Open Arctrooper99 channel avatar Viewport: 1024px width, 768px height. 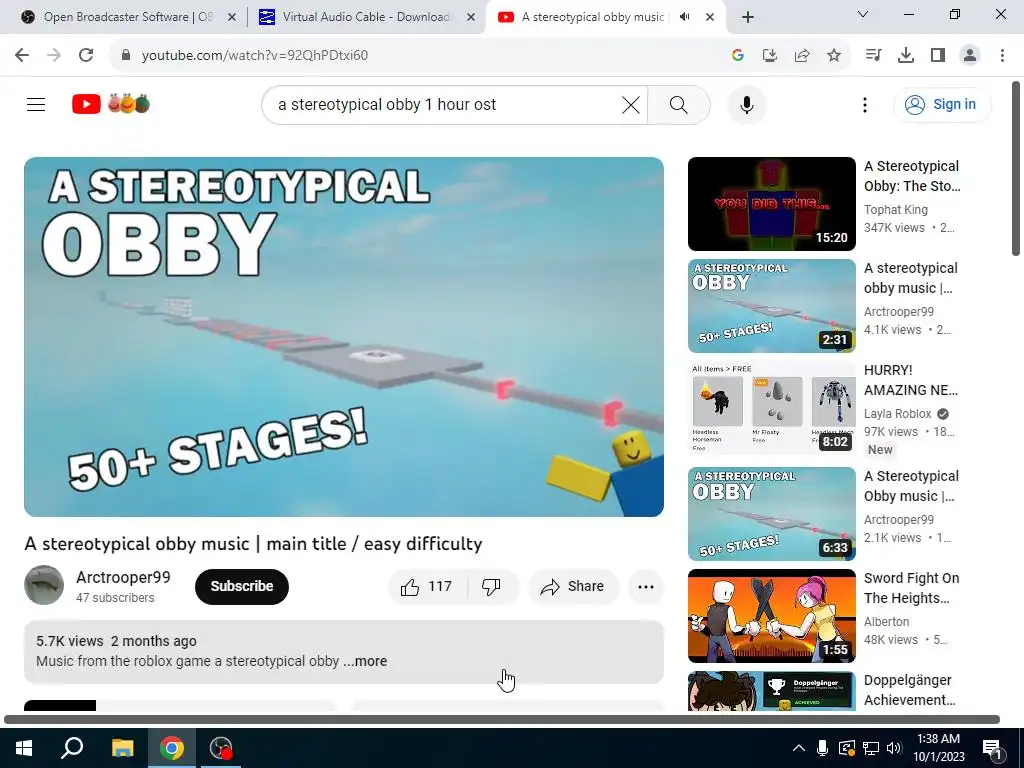pos(44,585)
